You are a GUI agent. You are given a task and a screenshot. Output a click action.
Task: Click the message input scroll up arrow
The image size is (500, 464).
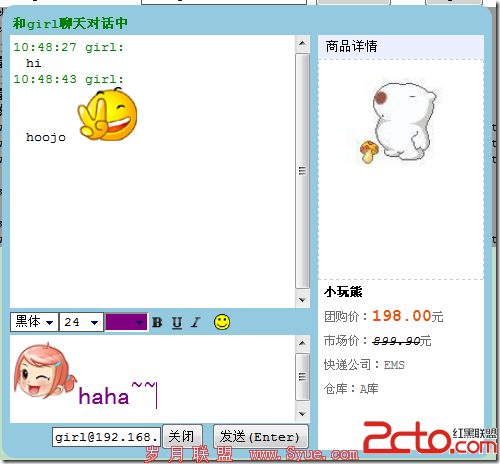coord(302,343)
